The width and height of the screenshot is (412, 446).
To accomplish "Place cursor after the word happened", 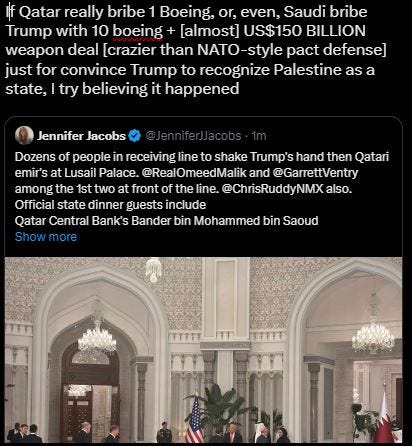I will [x=239, y=89].
